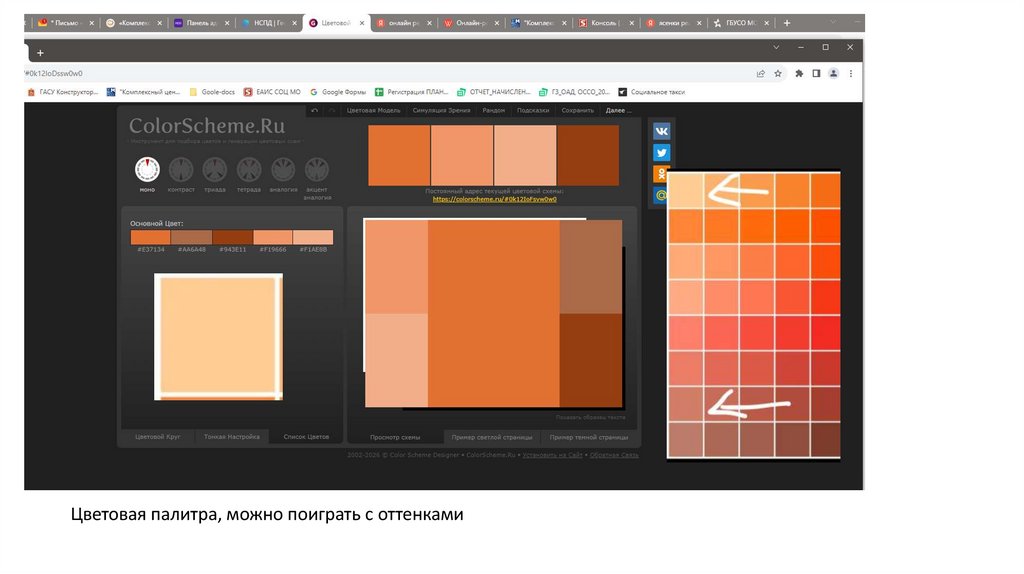Screen dimensions: 1024x574
Task: Click the plus button on the dark title bar
Action: 40,53
